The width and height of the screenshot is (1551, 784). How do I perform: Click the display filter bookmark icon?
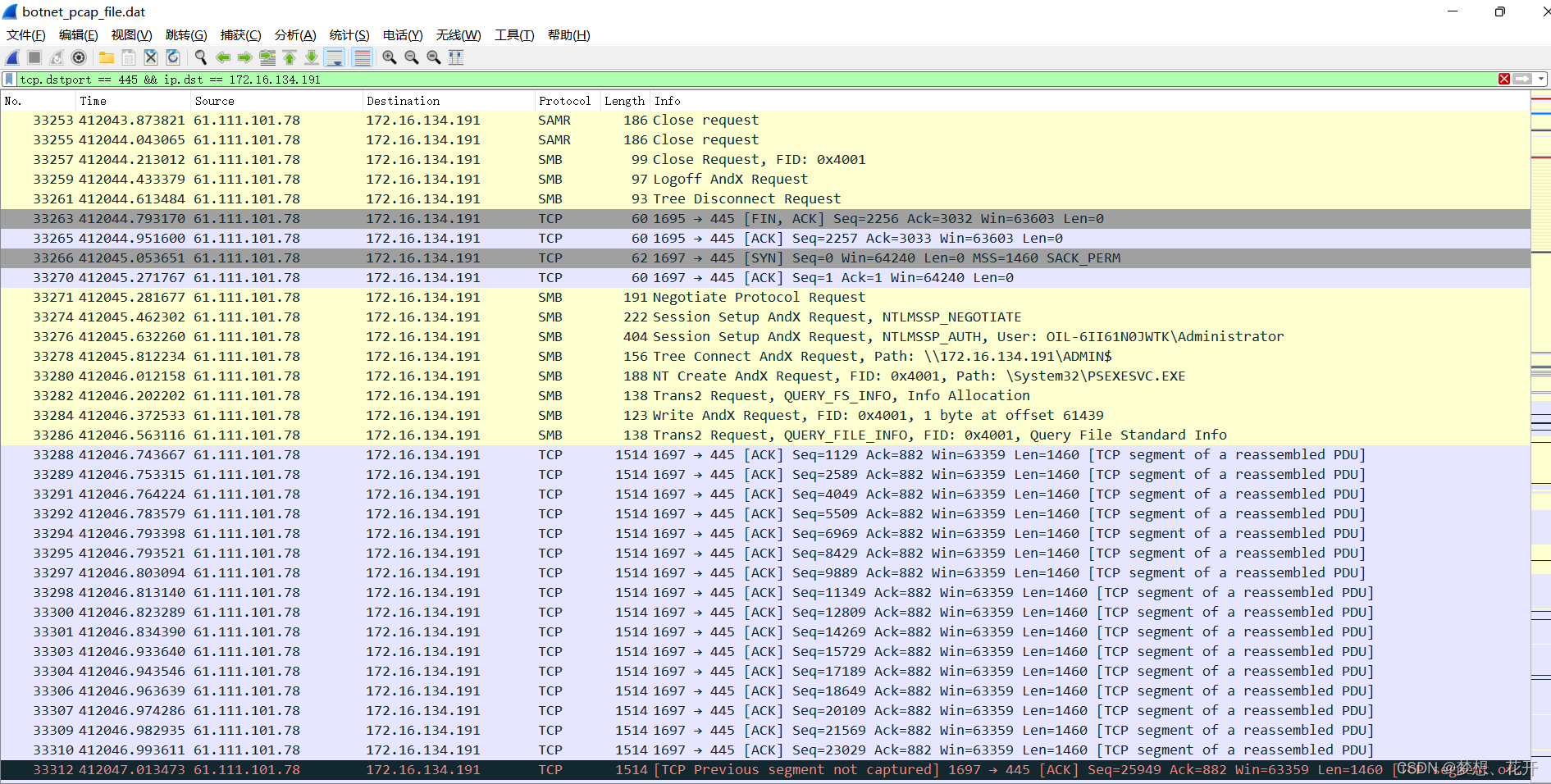pyautogui.click(x=9, y=79)
